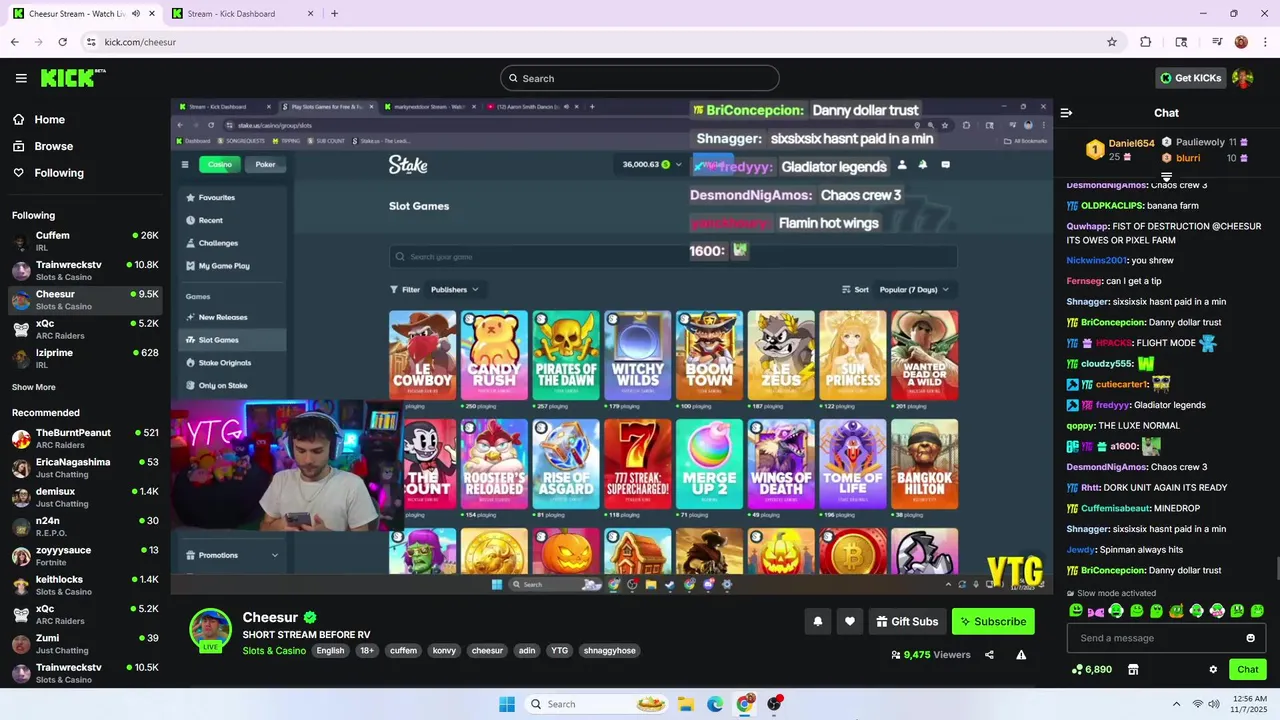Open the emoji picker in message box
Image resolution: width=1280 pixels, height=720 pixels.
pyautogui.click(x=1250, y=638)
